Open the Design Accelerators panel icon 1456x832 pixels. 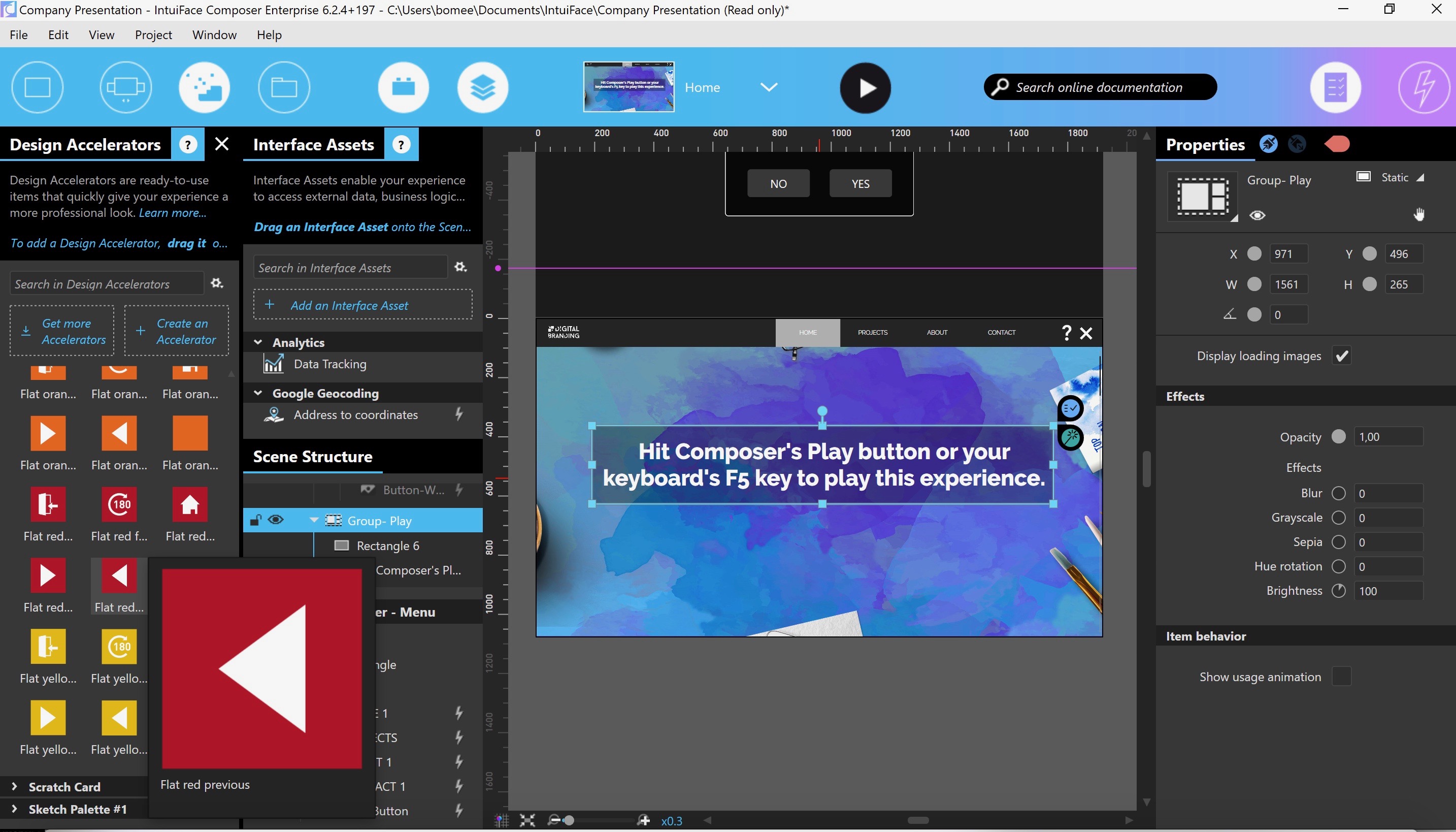205,88
